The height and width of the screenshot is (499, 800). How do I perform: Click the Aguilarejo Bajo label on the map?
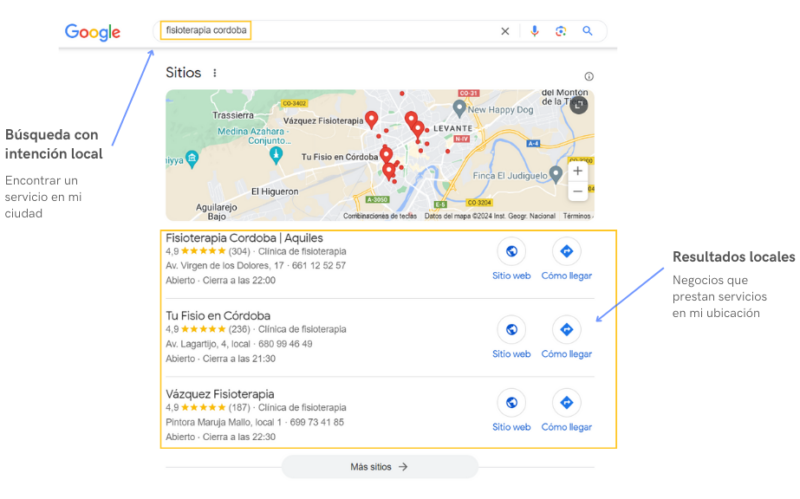(x=216, y=212)
